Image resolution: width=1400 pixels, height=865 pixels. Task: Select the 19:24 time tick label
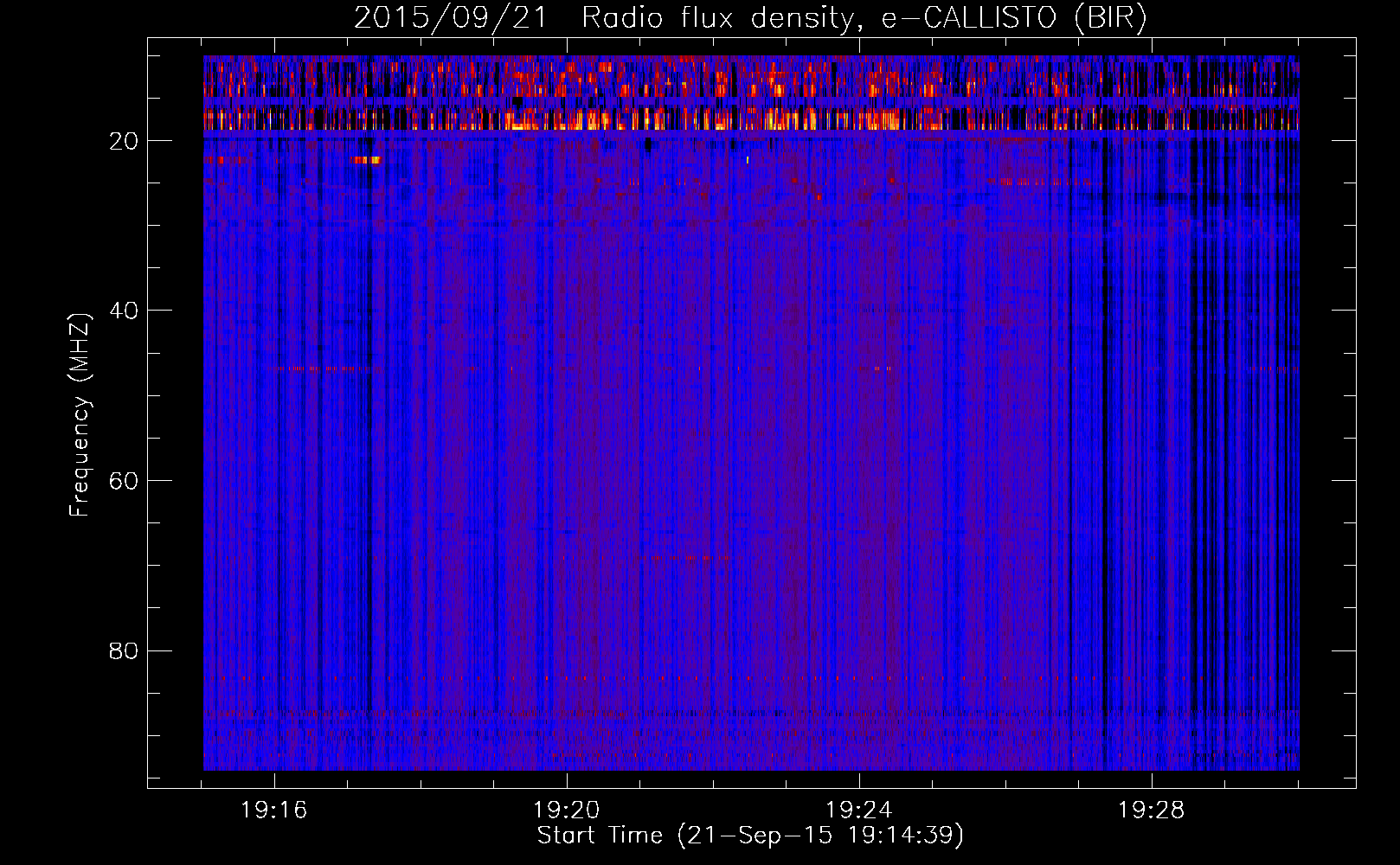click(859, 811)
